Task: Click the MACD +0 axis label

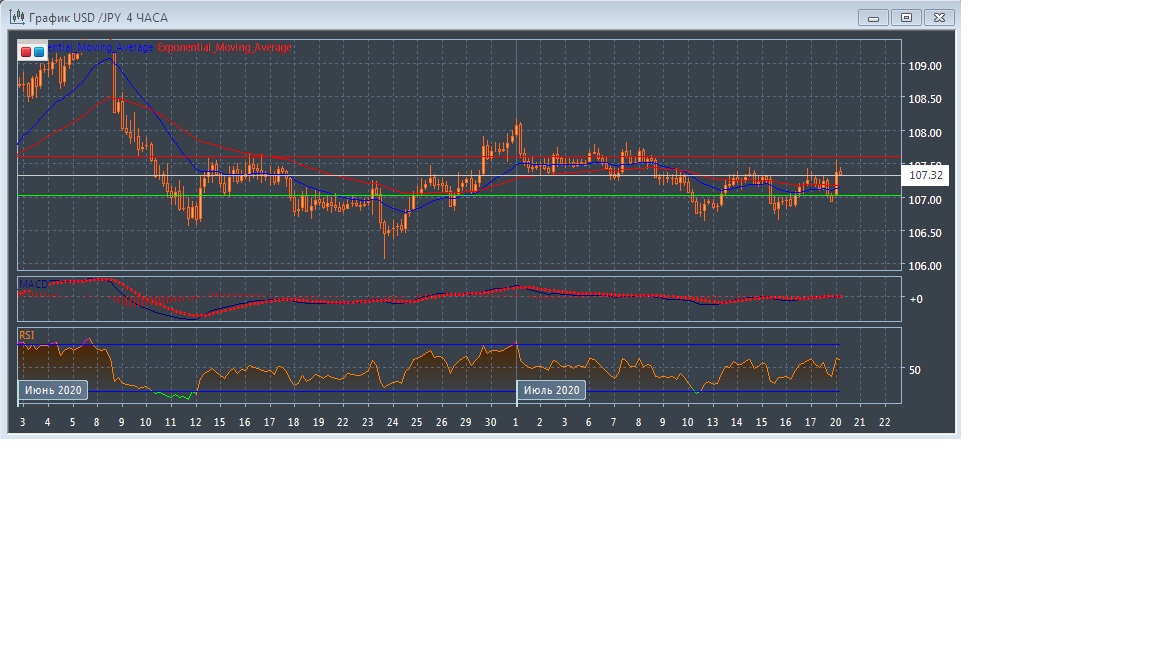Action: point(915,299)
